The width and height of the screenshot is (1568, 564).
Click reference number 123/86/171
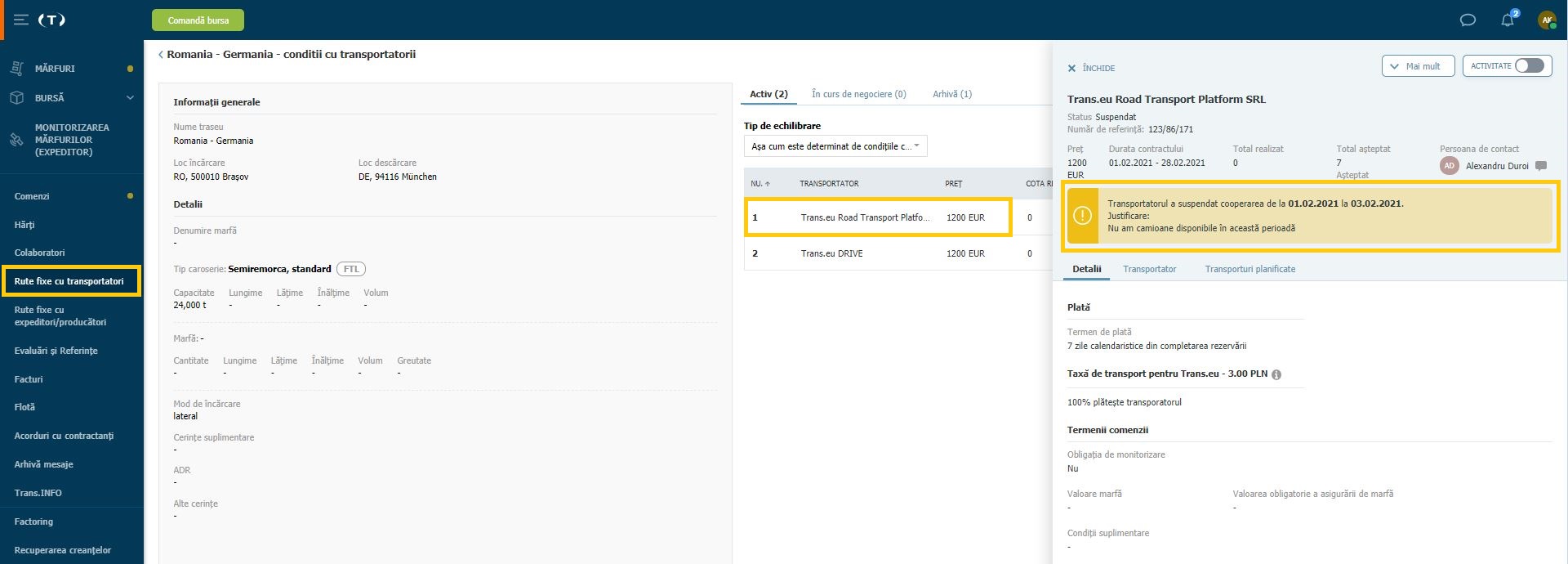(1170, 129)
